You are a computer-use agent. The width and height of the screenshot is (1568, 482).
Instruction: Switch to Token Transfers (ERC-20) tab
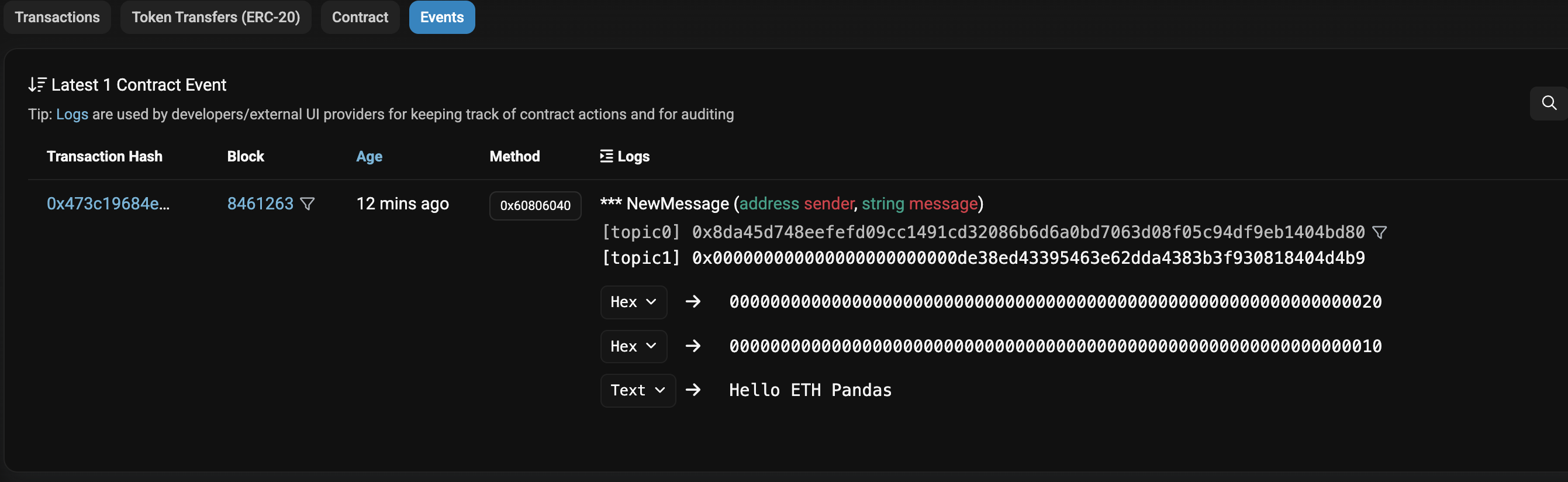pos(216,17)
